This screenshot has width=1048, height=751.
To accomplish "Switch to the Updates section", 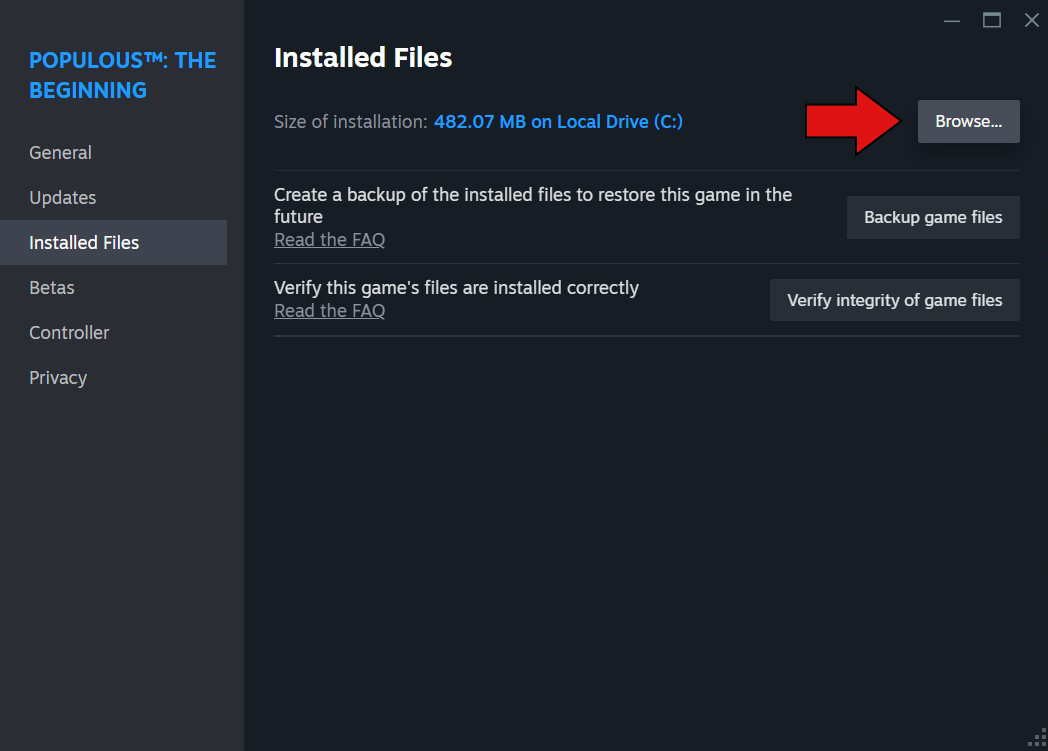I will [62, 197].
